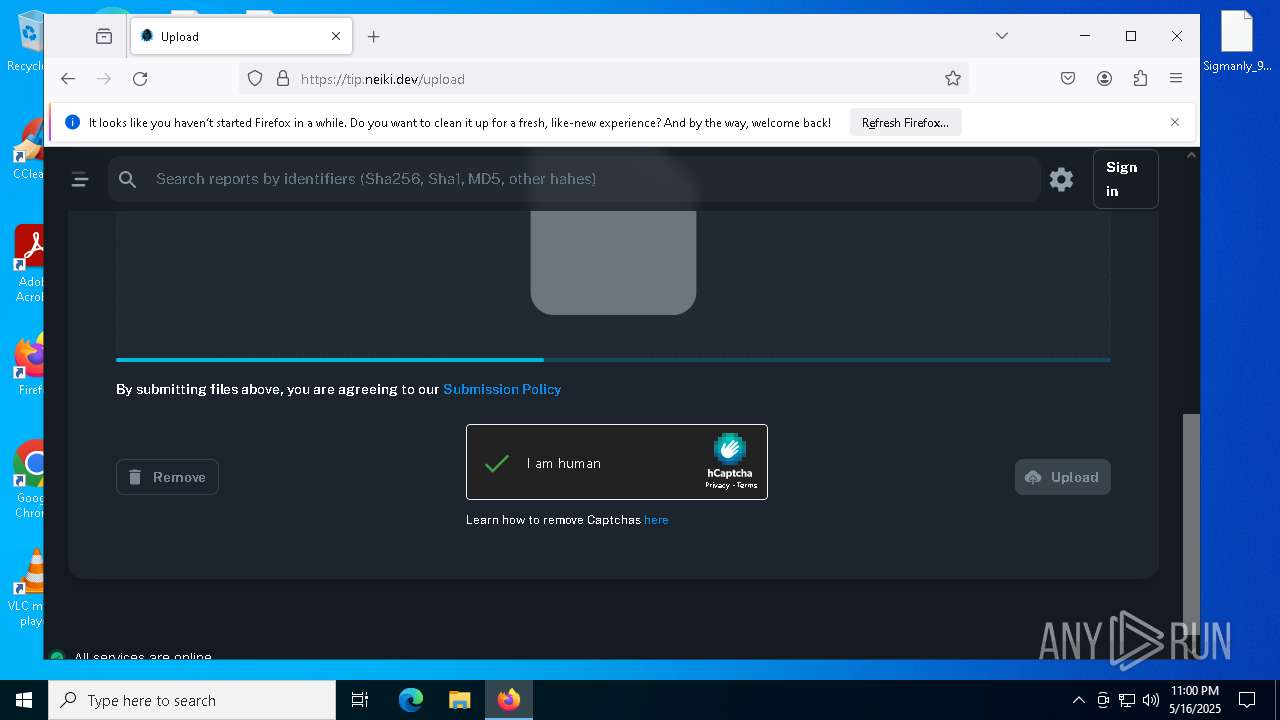Viewport: 1280px width, 720px height.
Task: Select the Google Chrome desktop icon
Action: tap(30, 480)
